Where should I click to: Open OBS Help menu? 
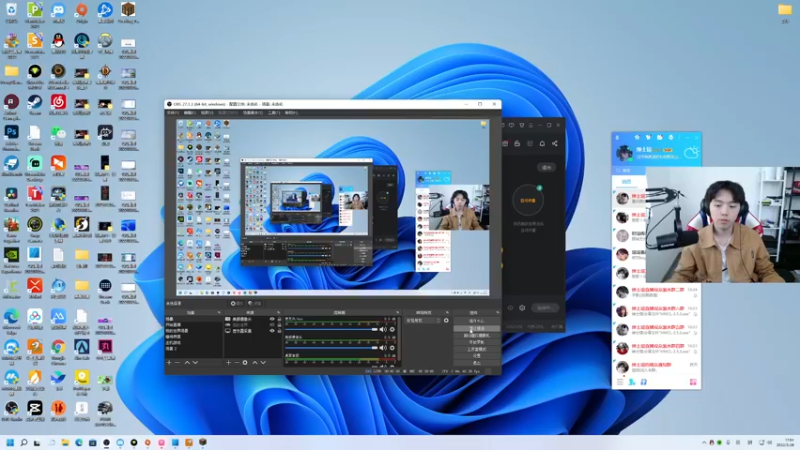[291, 113]
